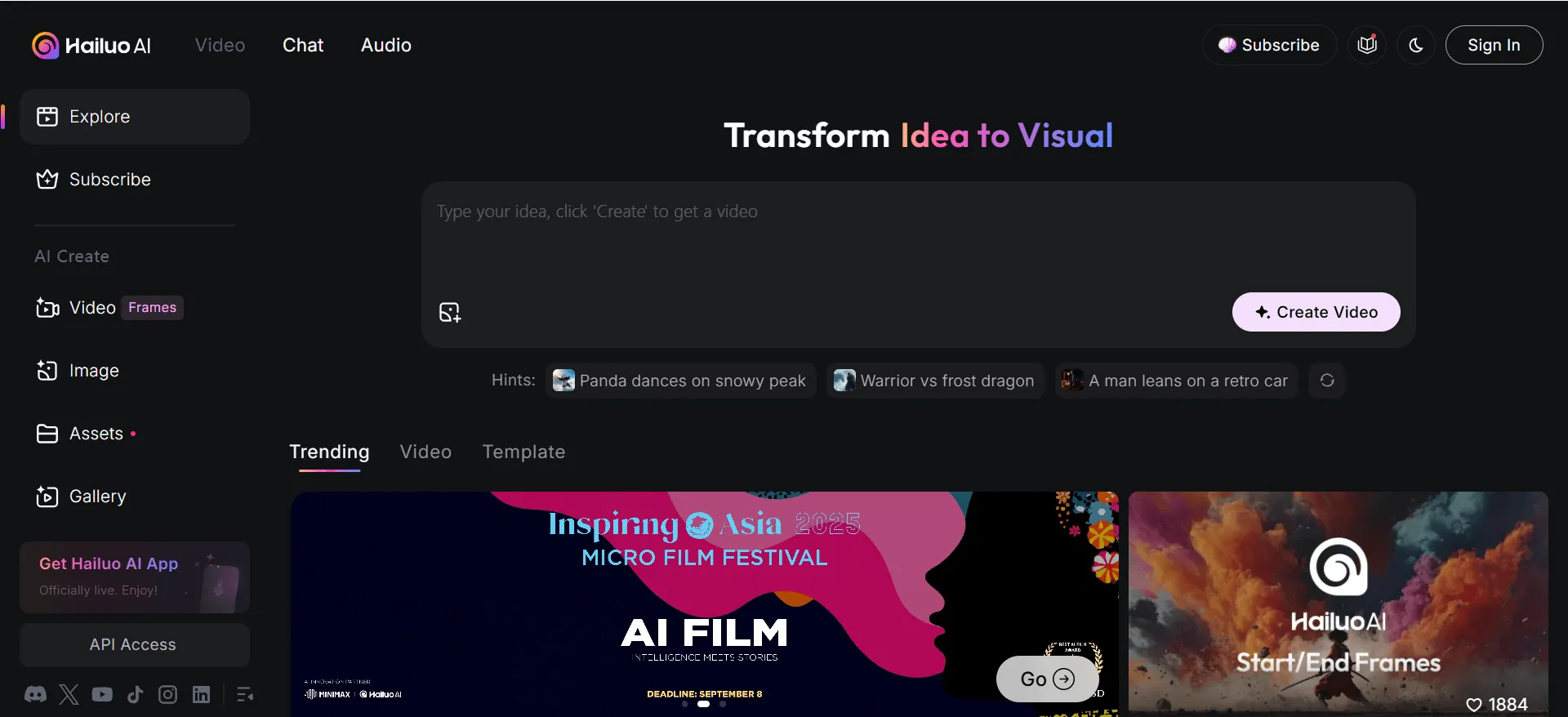
Task: Open the Chat top navigation tab
Action: 303,45
